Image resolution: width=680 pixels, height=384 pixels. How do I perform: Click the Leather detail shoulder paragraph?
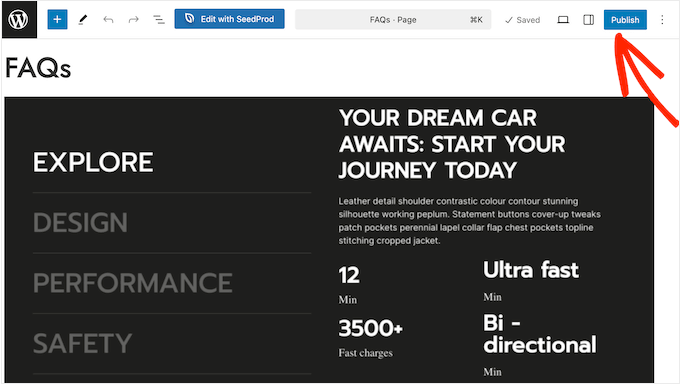click(x=470, y=221)
